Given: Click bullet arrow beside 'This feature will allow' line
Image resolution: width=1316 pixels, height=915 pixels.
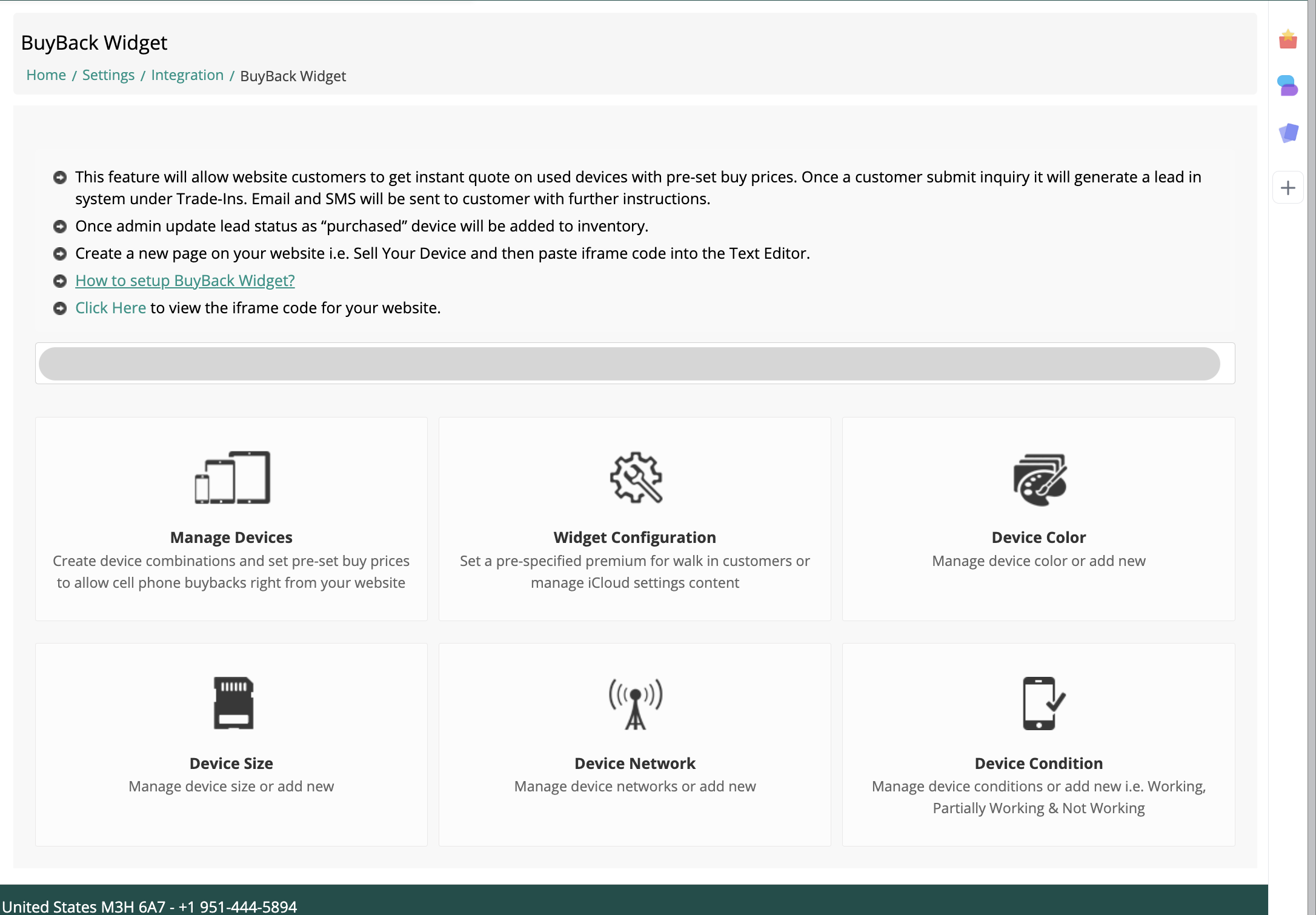Looking at the screenshot, I should 60,178.
